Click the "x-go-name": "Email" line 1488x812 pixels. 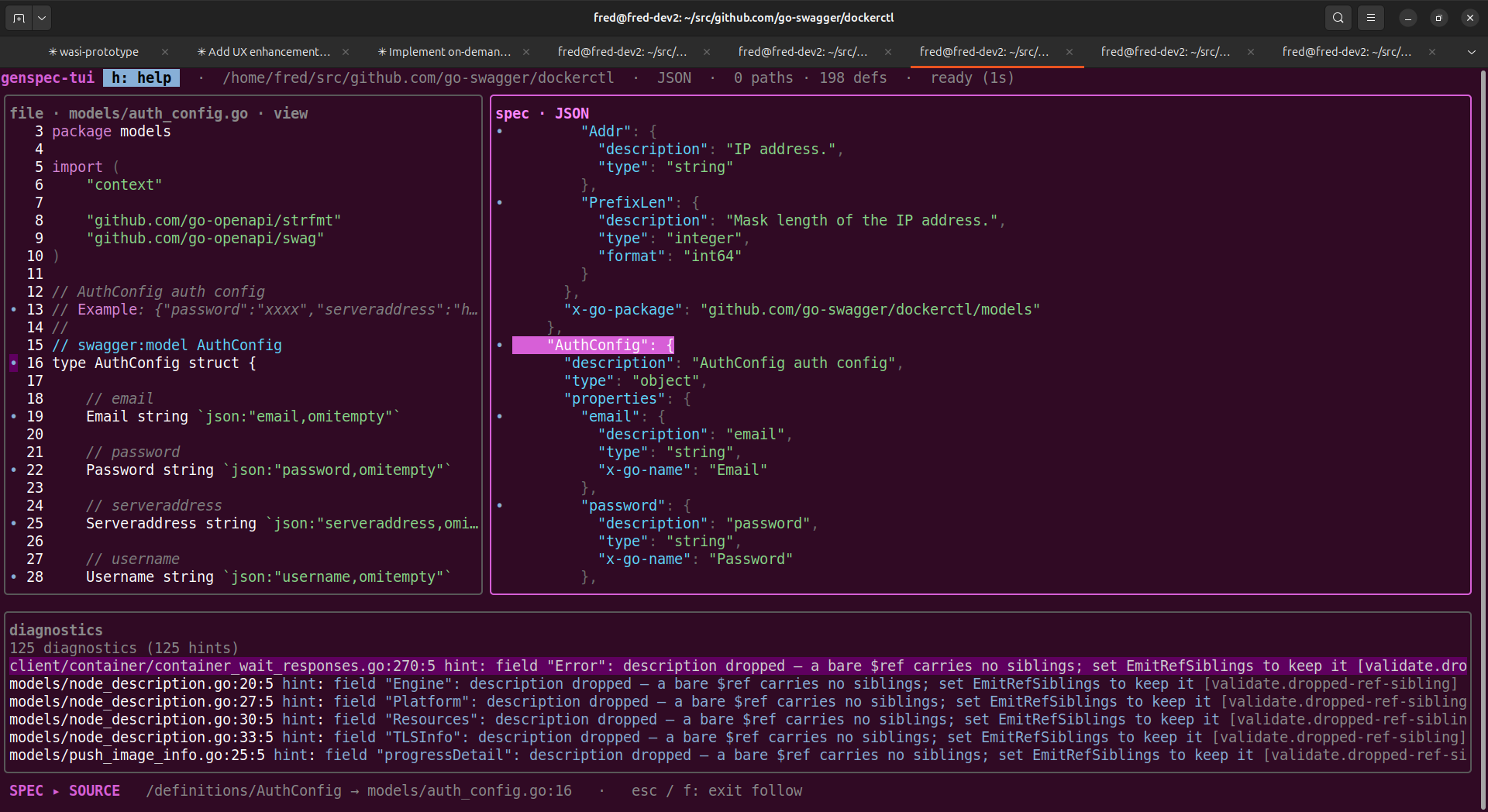(x=682, y=470)
